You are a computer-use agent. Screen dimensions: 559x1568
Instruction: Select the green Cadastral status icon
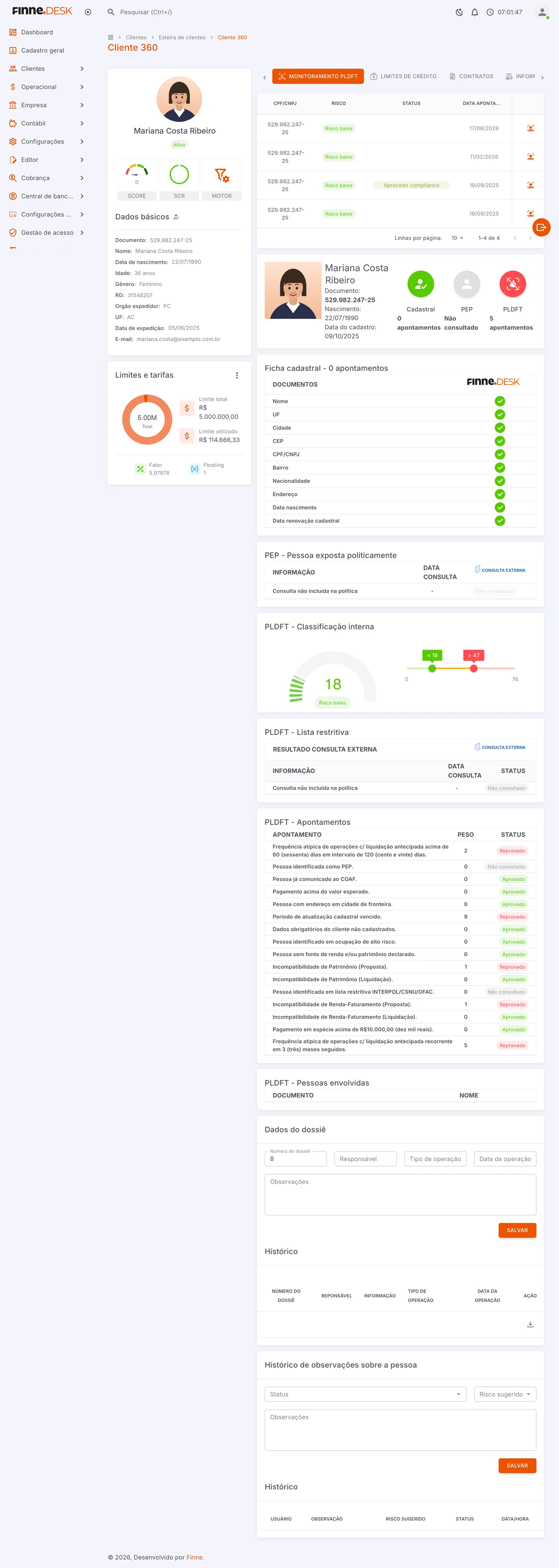421,284
